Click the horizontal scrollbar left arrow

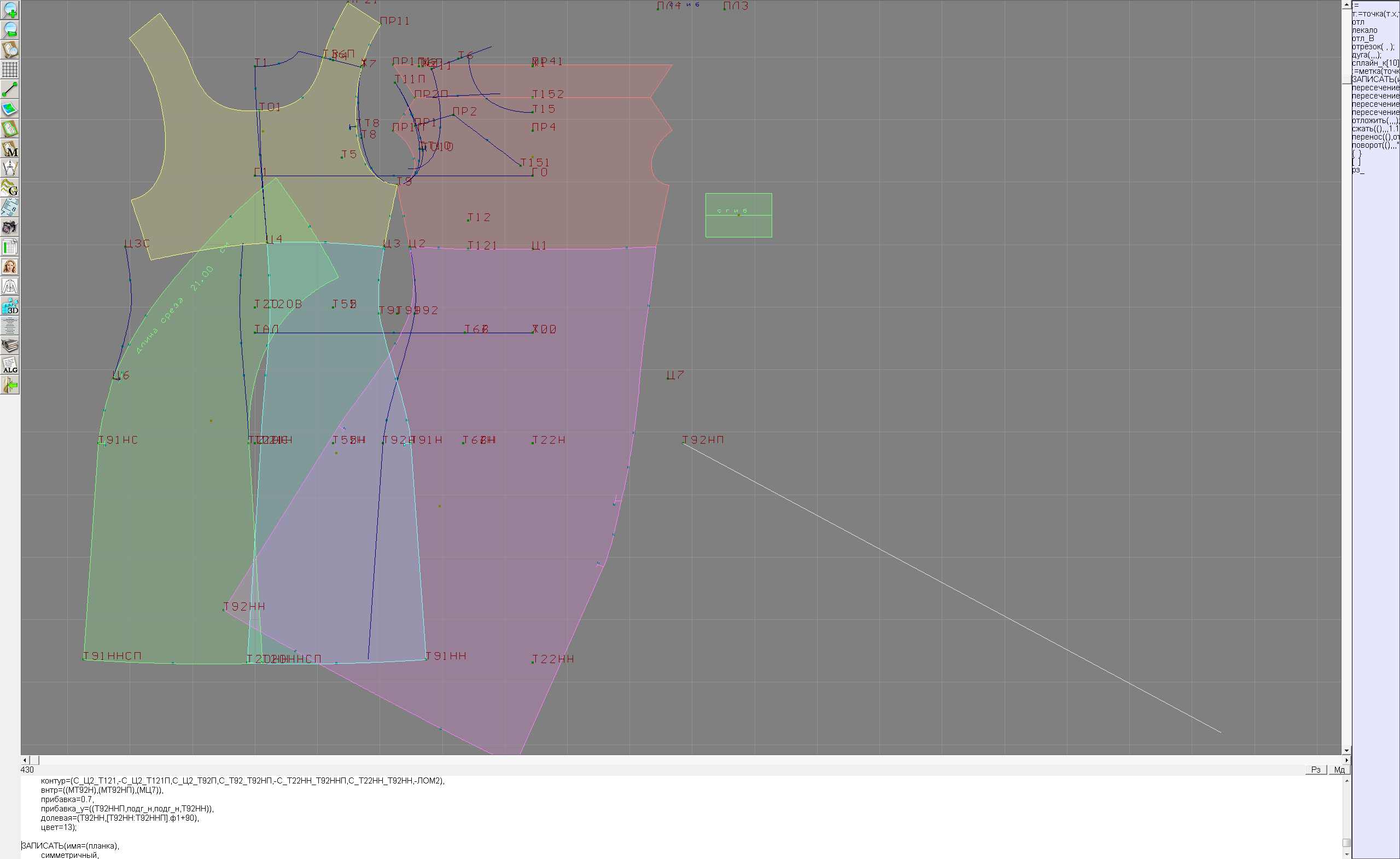pos(25,760)
